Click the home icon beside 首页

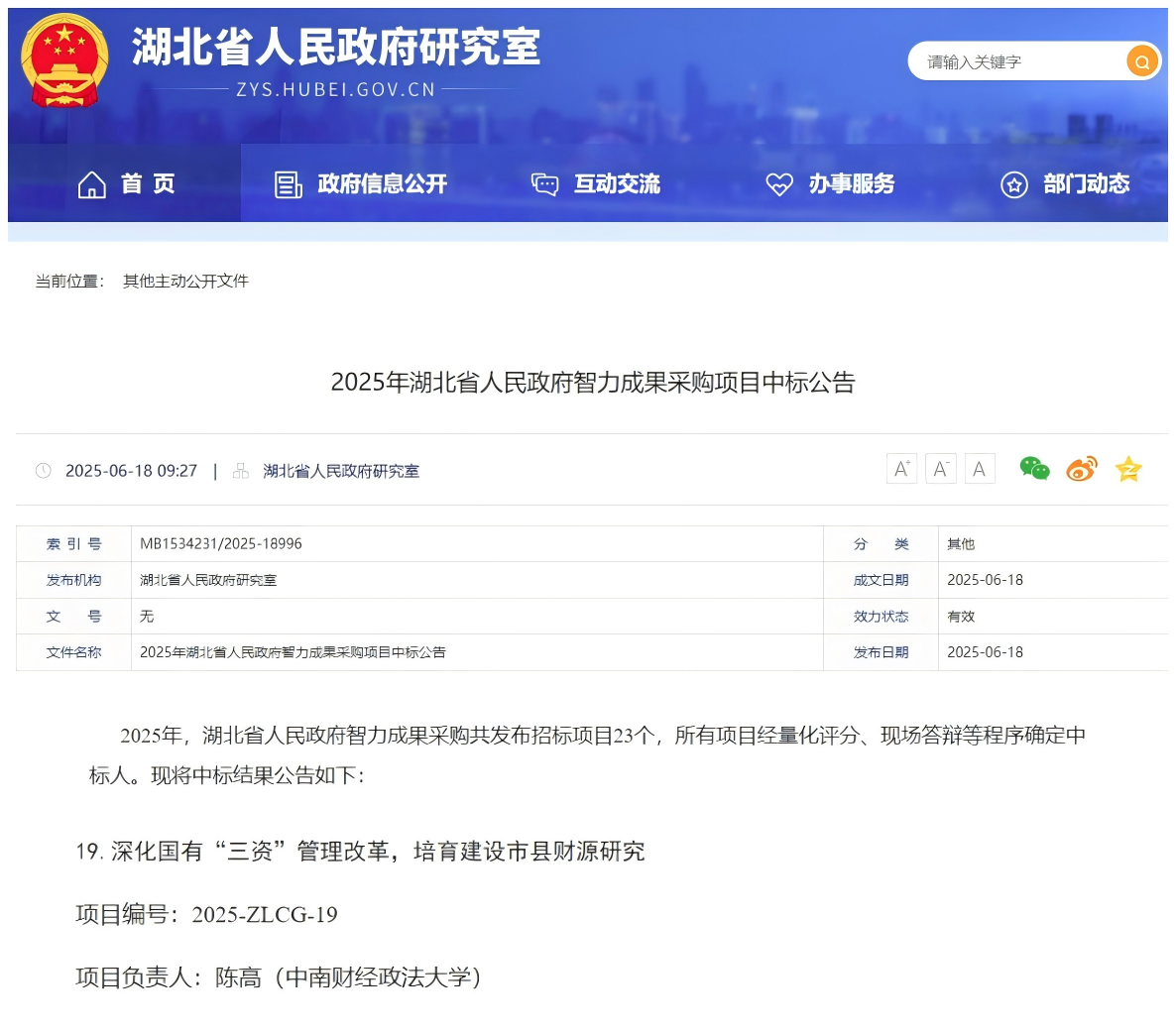[x=92, y=184]
